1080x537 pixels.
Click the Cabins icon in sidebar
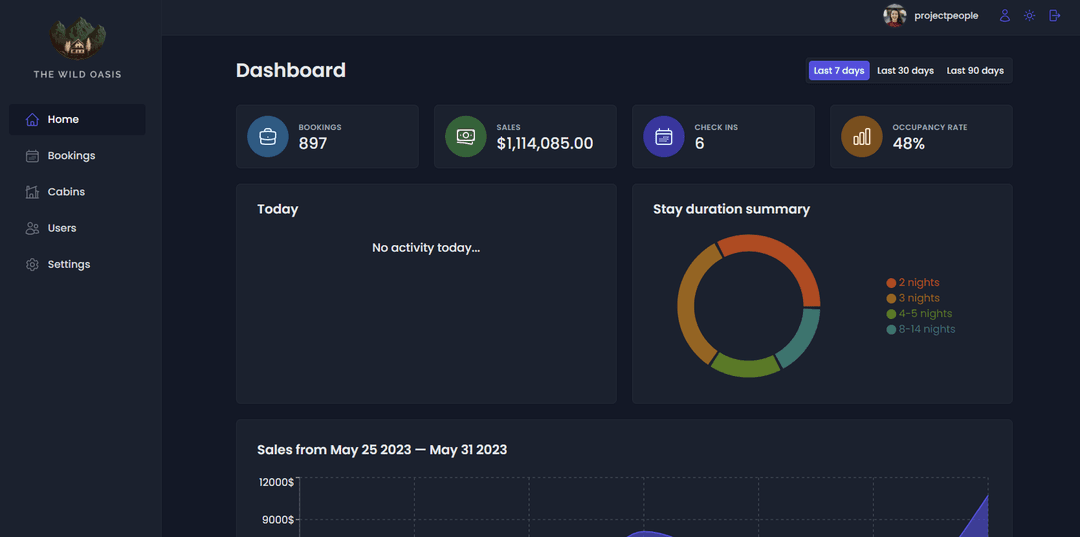[32, 192]
